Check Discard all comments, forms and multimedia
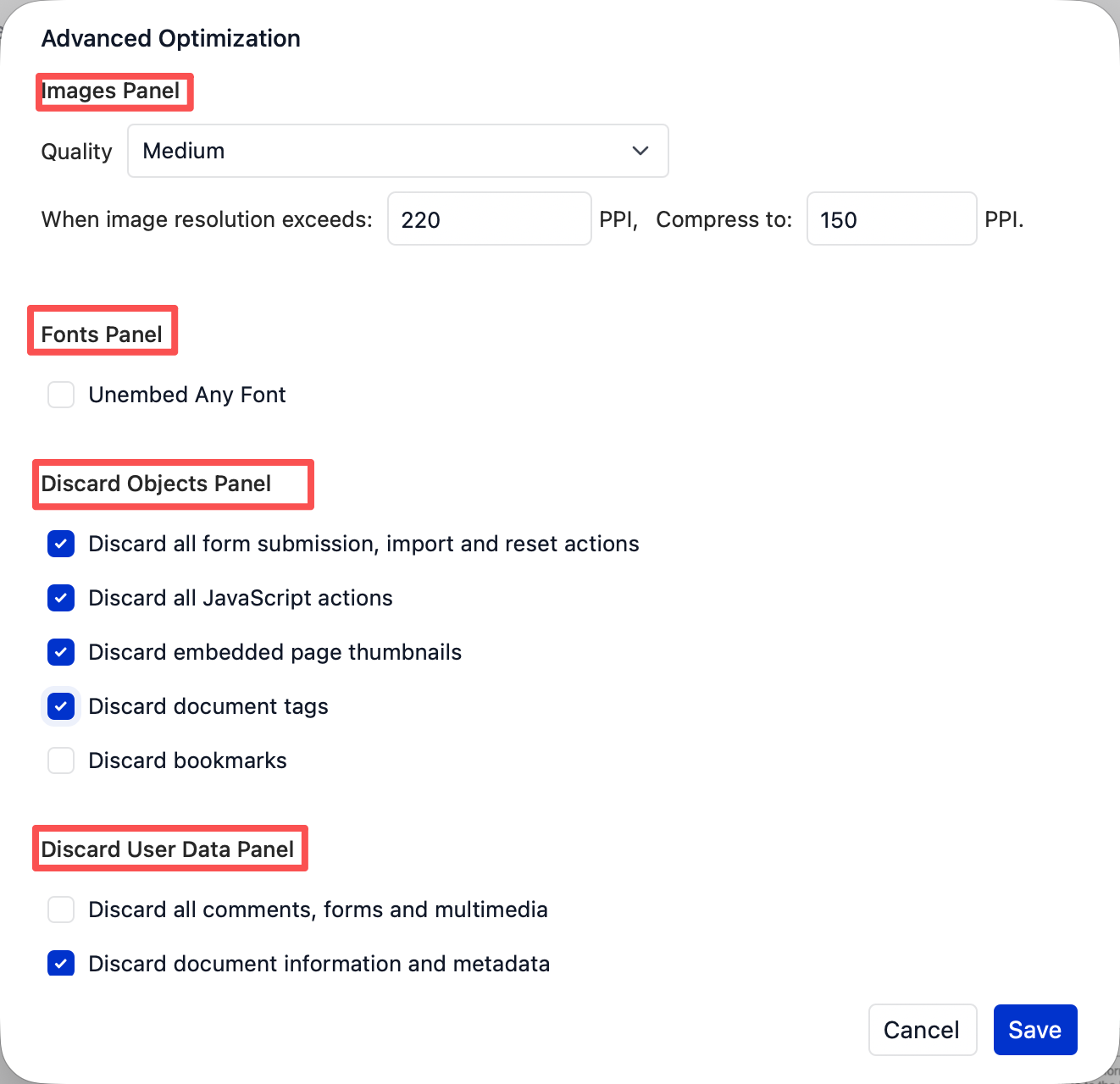 (61, 910)
